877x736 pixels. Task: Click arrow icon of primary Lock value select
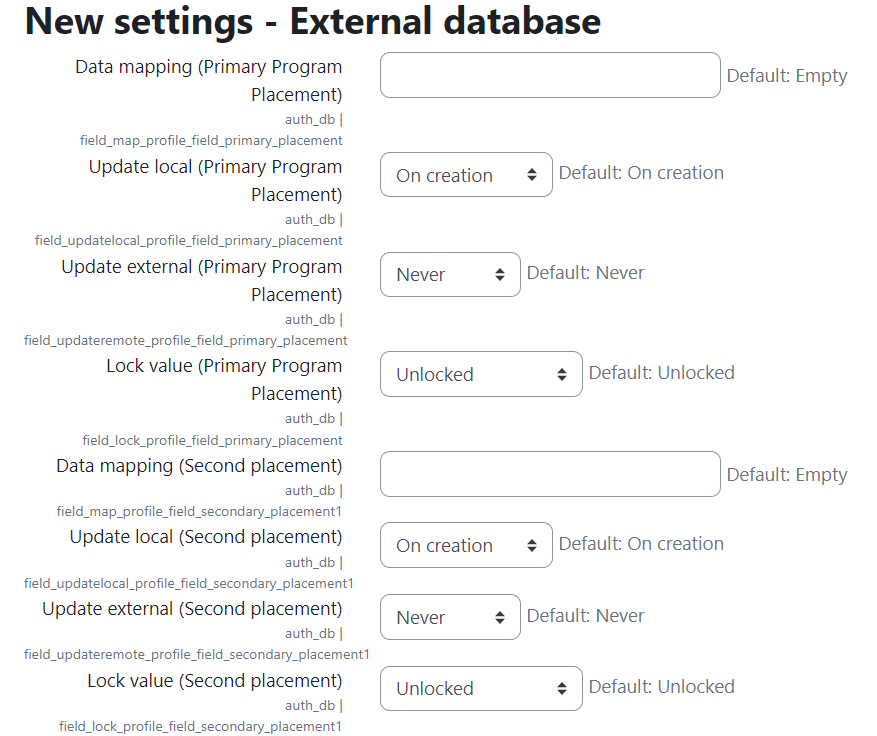(562, 374)
